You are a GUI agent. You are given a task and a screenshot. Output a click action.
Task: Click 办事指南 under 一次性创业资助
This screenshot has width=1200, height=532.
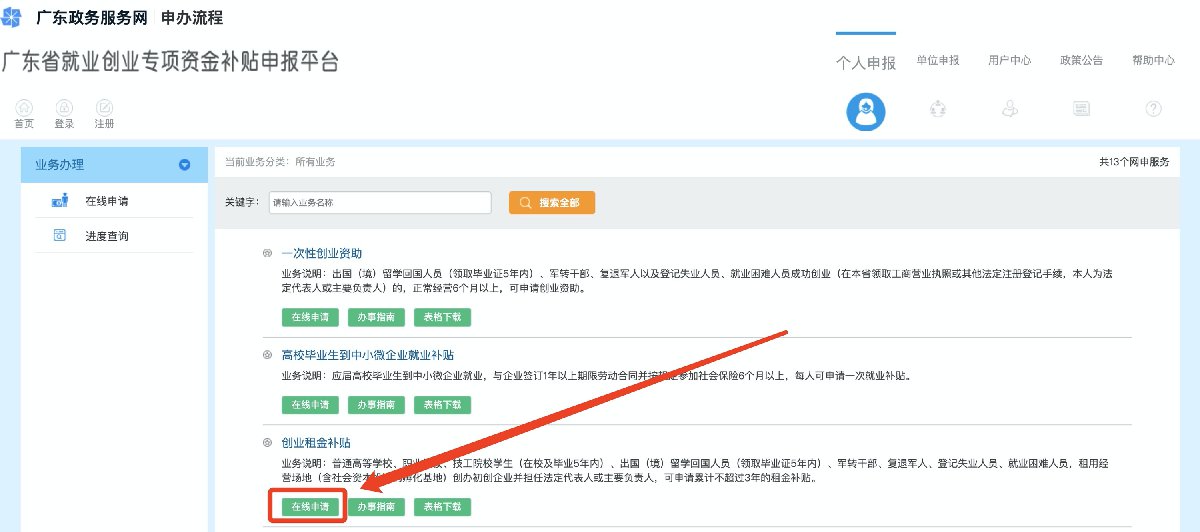click(376, 317)
